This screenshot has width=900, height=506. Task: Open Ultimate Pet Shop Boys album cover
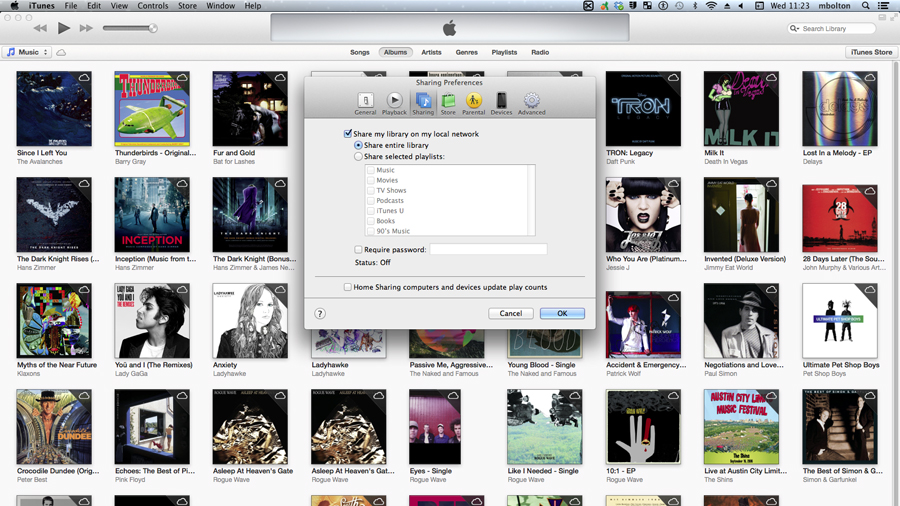click(840, 321)
